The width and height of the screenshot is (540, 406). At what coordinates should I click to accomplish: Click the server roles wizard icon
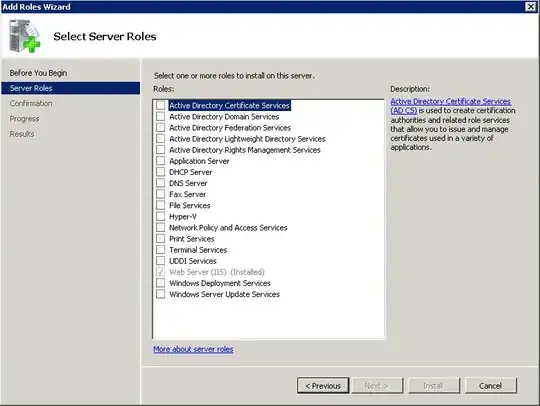point(24,36)
